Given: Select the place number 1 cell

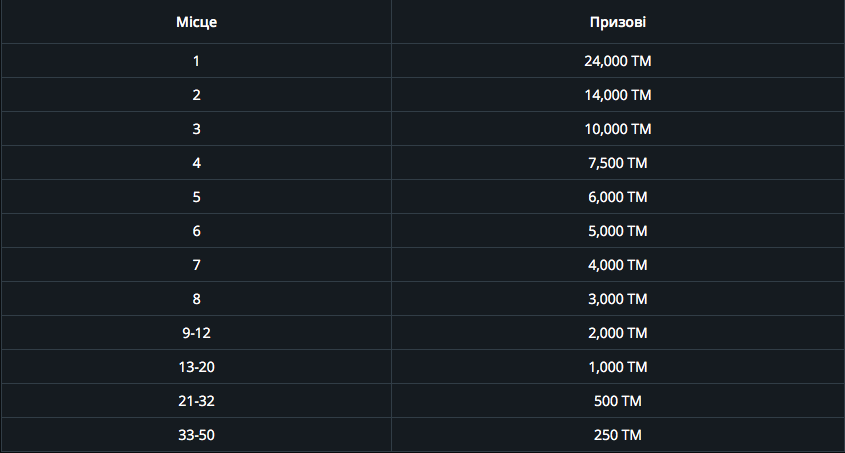Looking at the screenshot, I should pos(196,61).
